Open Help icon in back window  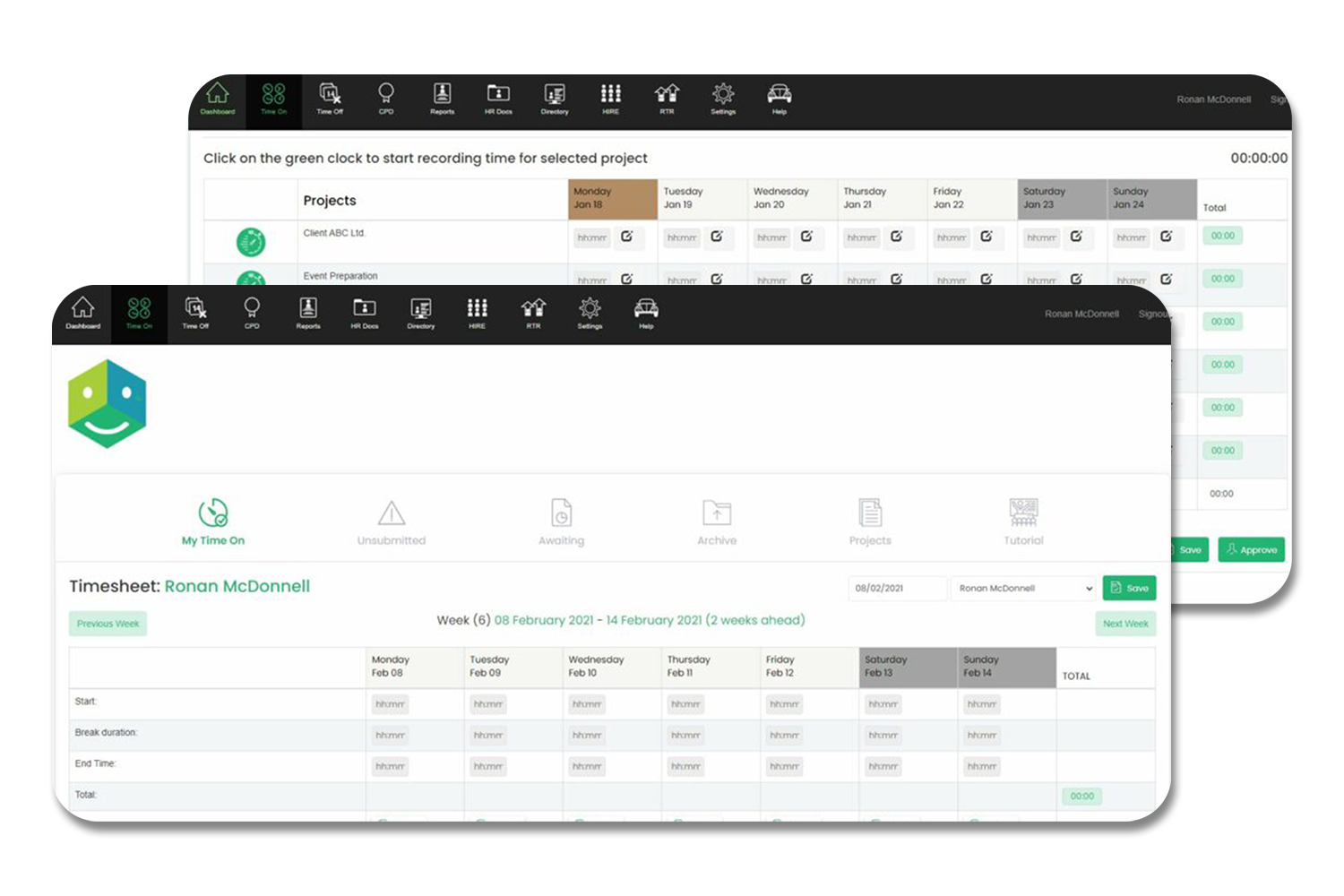click(x=780, y=99)
